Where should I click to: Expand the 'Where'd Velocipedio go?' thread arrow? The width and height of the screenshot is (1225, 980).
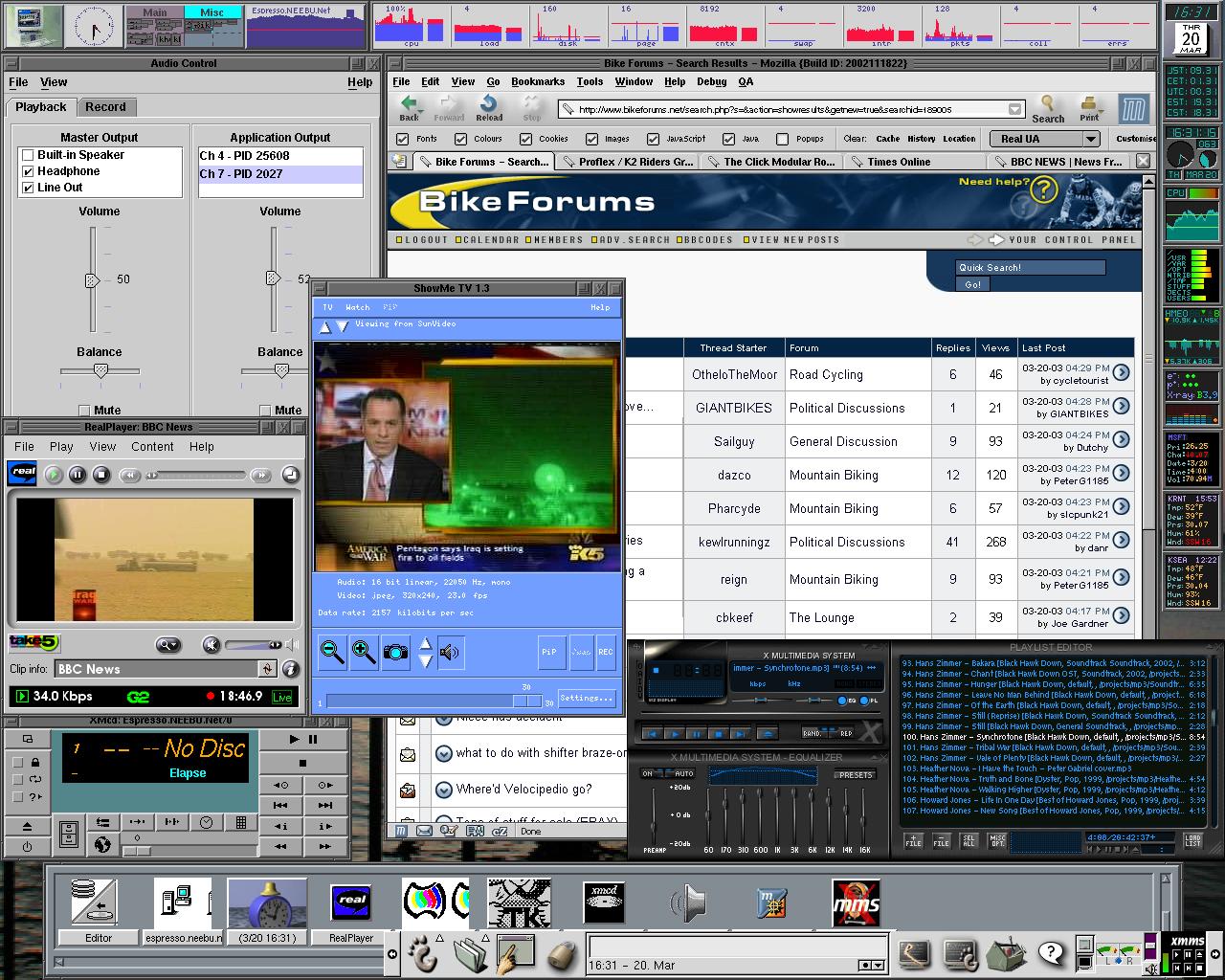444,790
